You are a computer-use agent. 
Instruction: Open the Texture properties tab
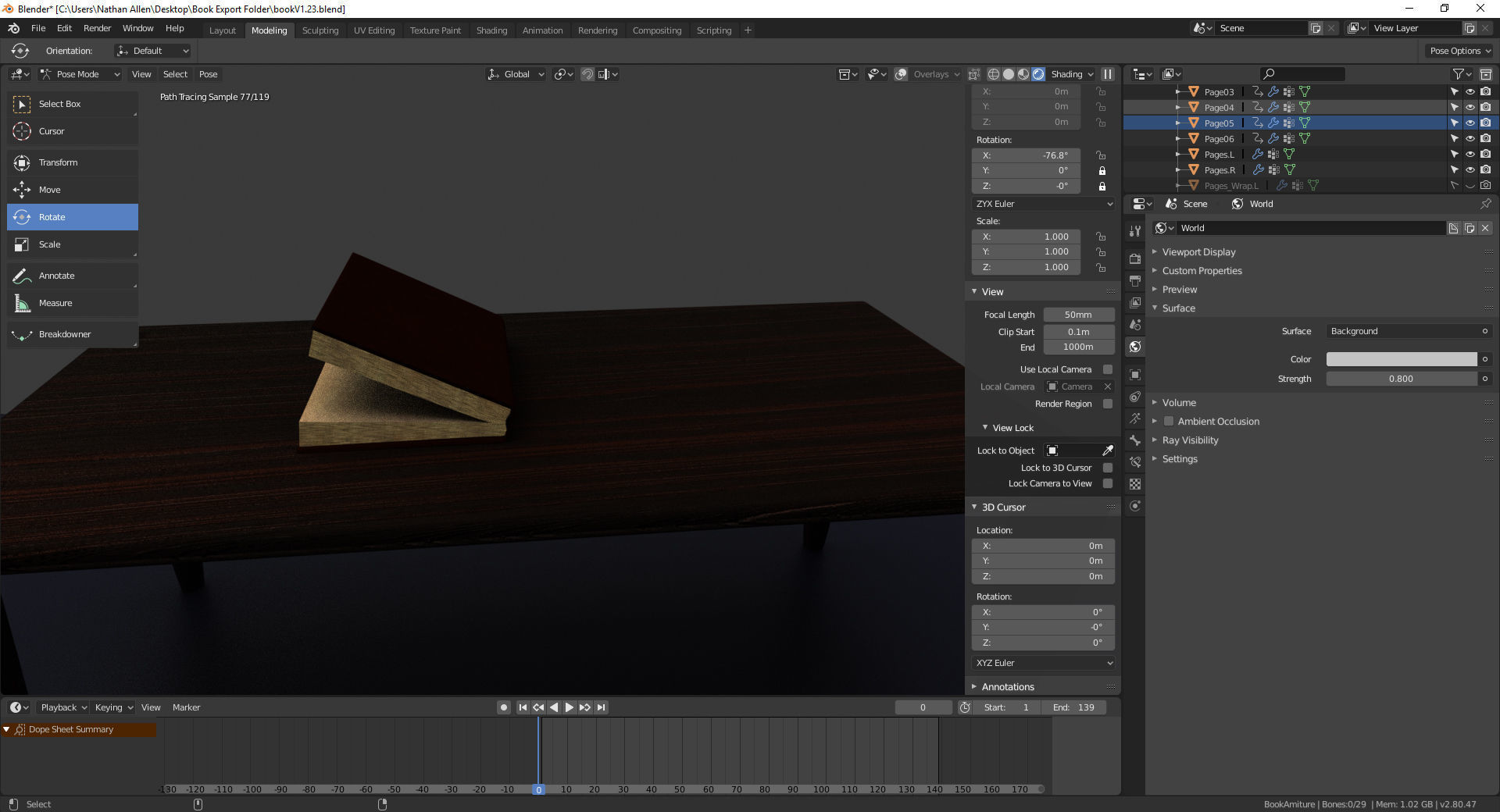click(x=1134, y=484)
